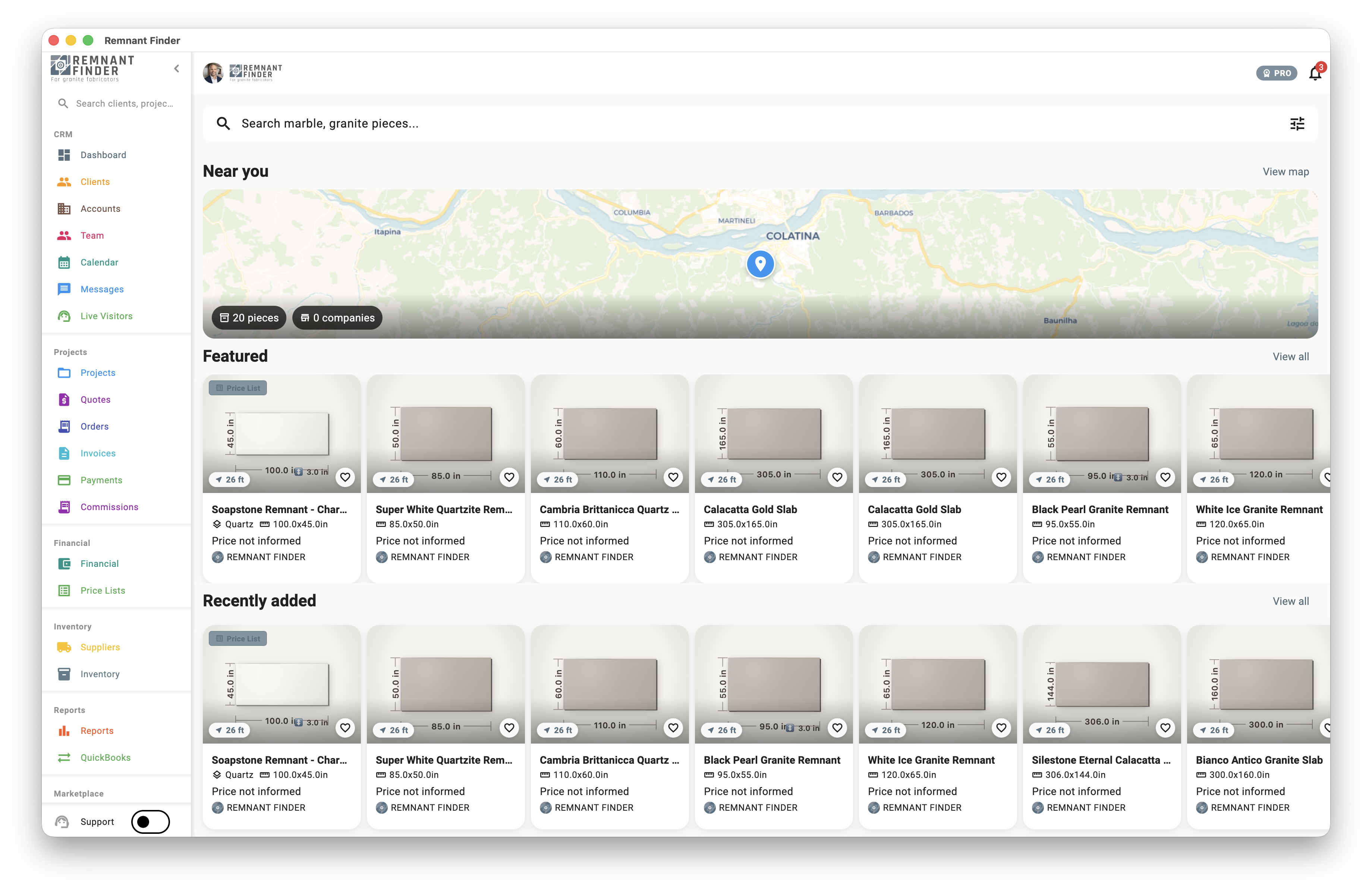Open the Calendar from the sidebar
The width and height of the screenshot is (1372, 892).
98,263
